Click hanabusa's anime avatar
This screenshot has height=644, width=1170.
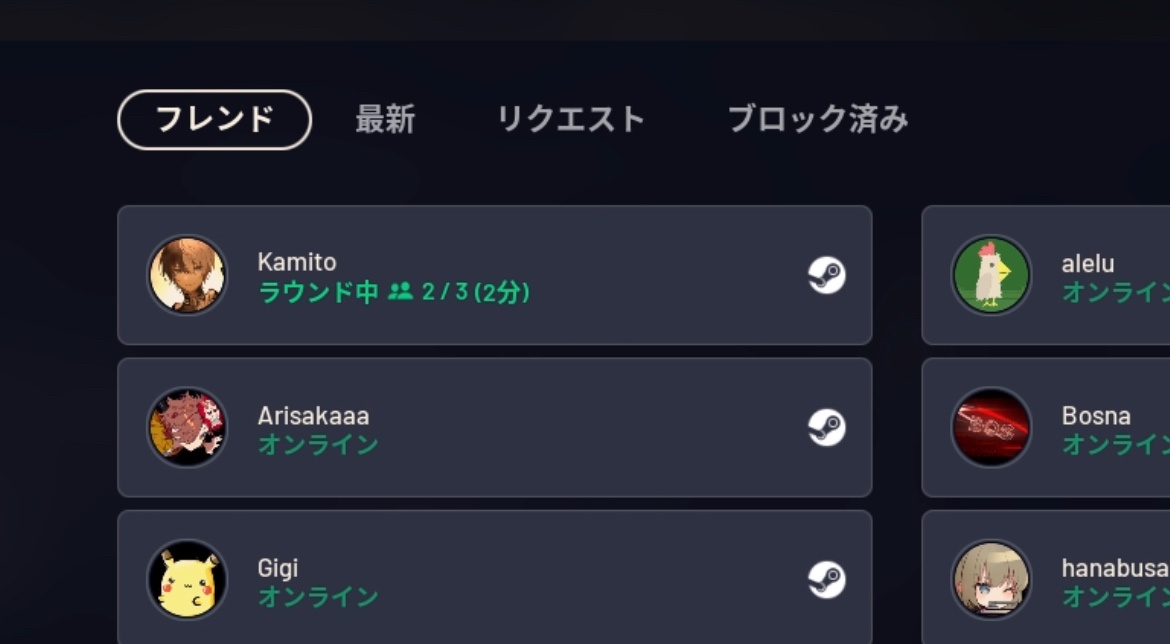[991, 580]
